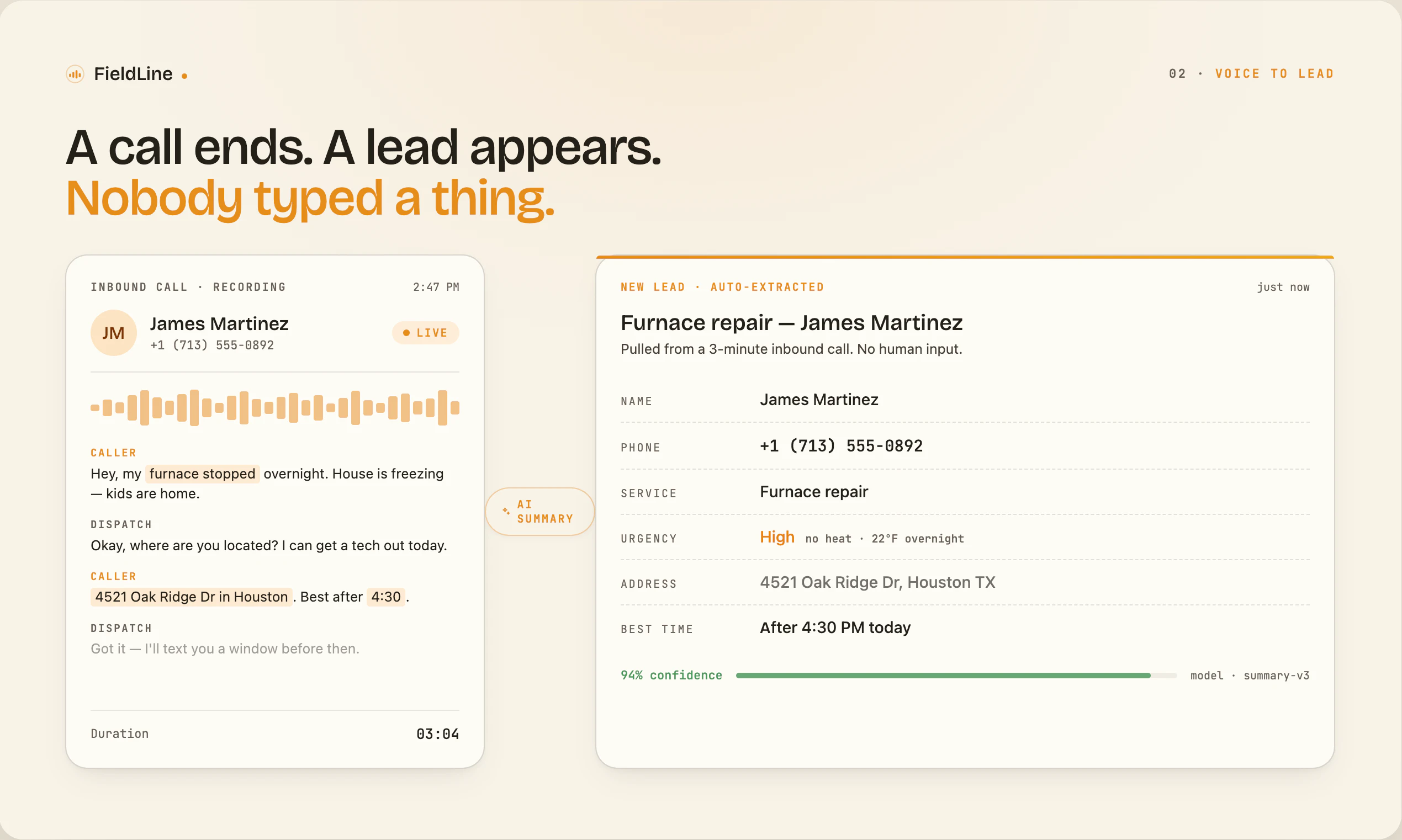Click the AI SUMMARY pill button
This screenshot has width=1402, height=840.
click(539, 511)
